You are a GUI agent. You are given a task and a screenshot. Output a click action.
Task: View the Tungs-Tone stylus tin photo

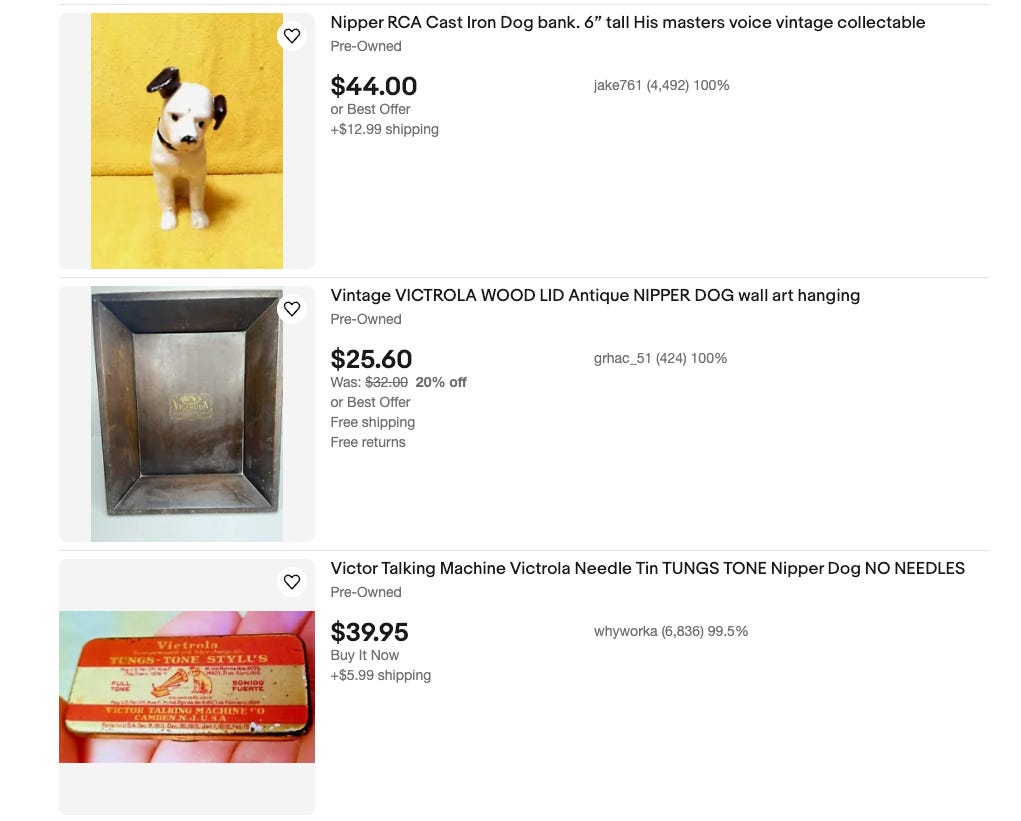[x=187, y=686]
